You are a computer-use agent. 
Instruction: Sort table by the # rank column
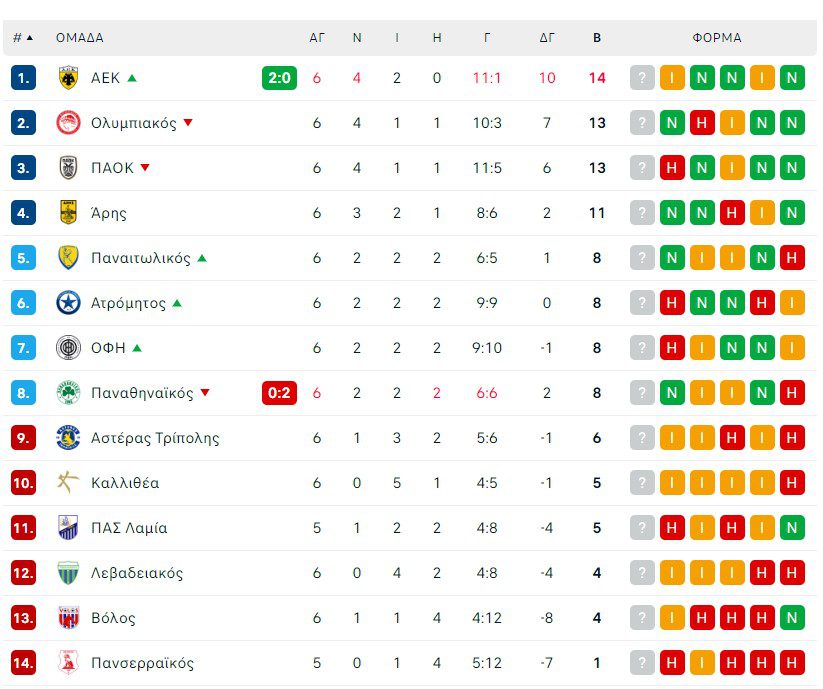(x=22, y=38)
